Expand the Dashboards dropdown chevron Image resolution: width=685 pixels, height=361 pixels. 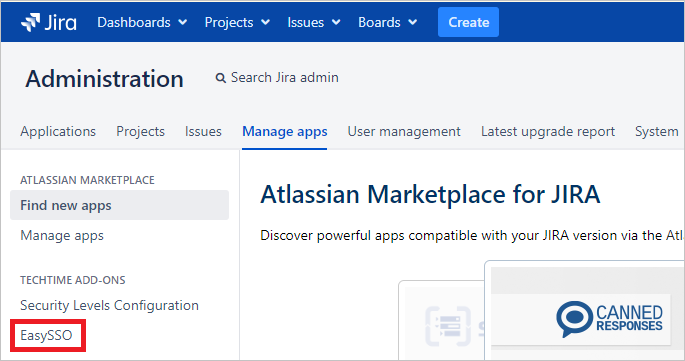(183, 22)
